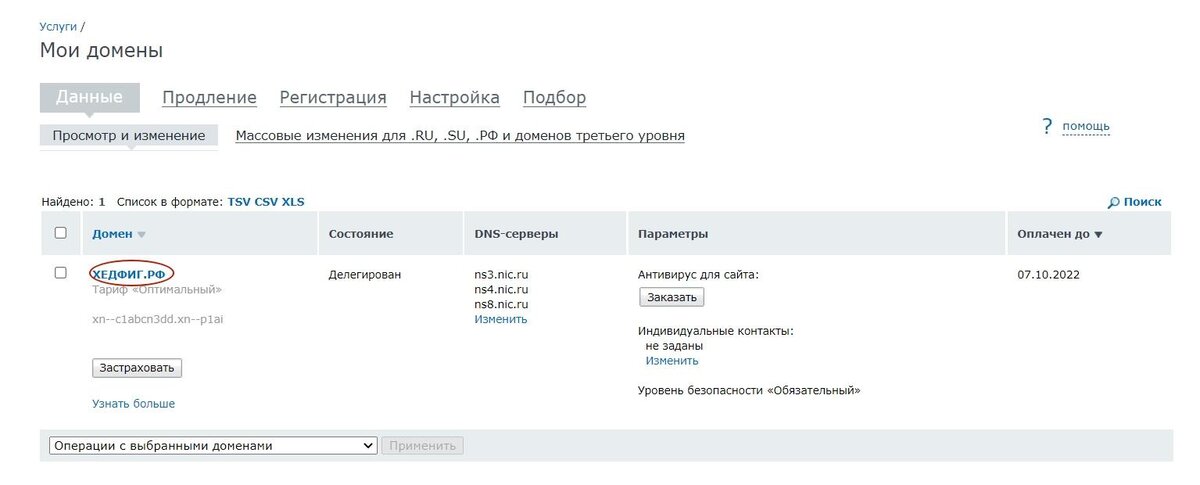Select Просмотр и изменение subtab
Viewport: 1200px width, 485px height.
129,135
